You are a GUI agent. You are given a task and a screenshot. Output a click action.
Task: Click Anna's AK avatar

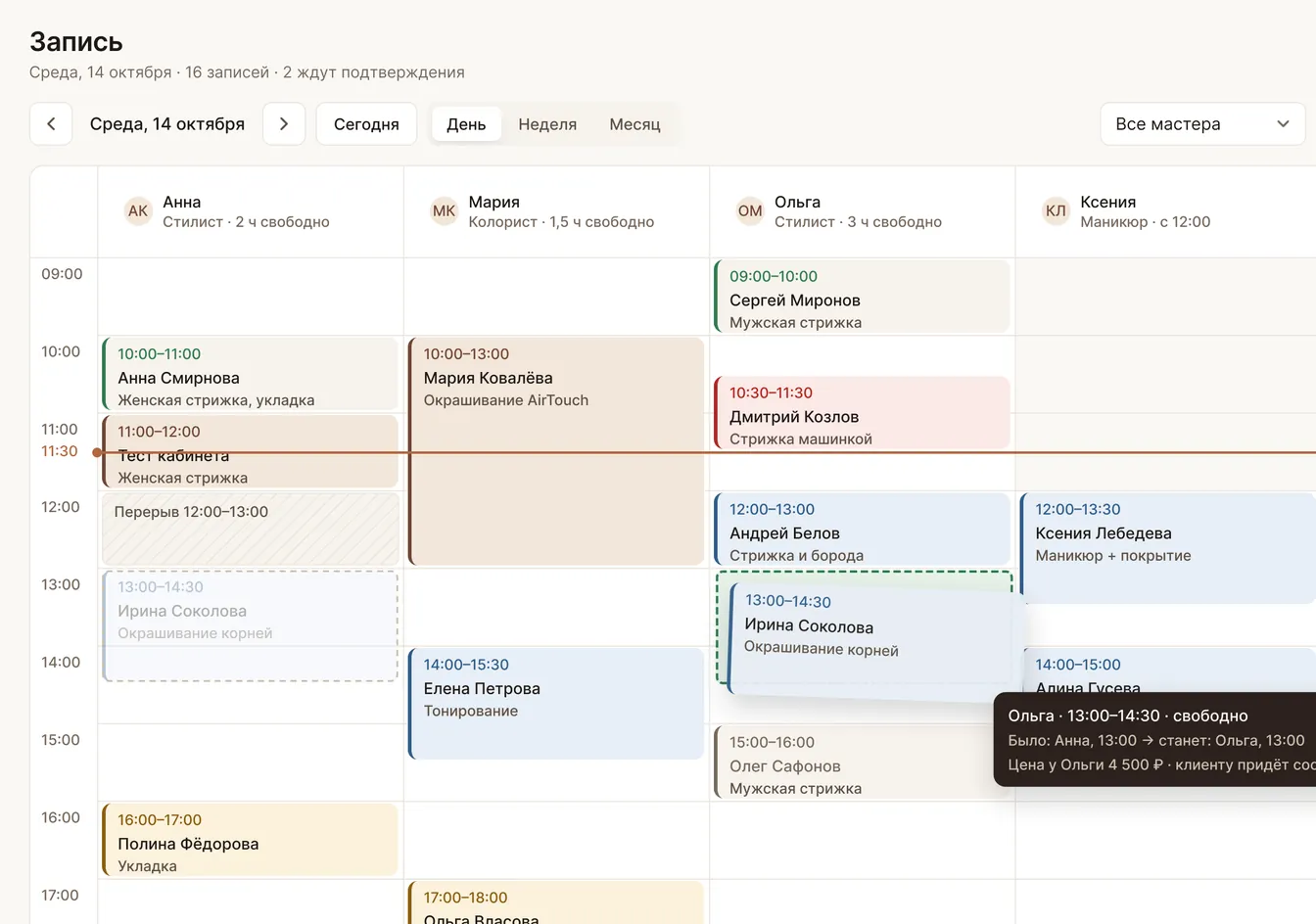pyautogui.click(x=138, y=211)
